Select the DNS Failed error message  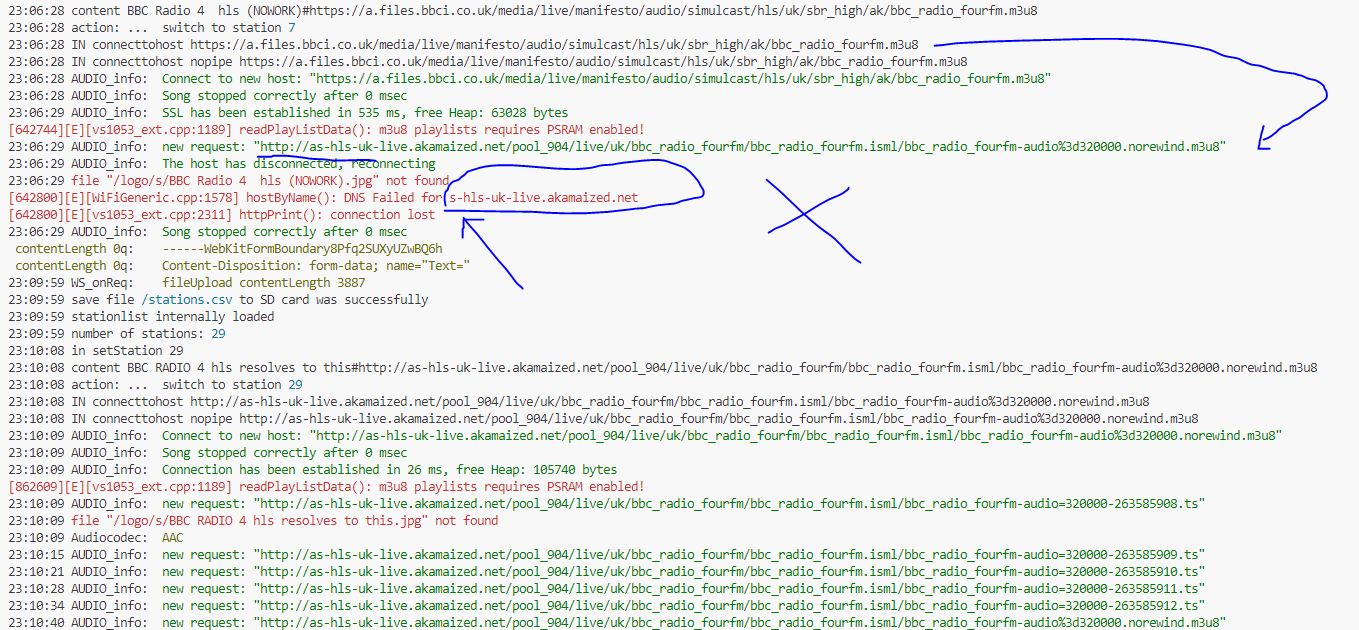pyautogui.click(x=400, y=197)
